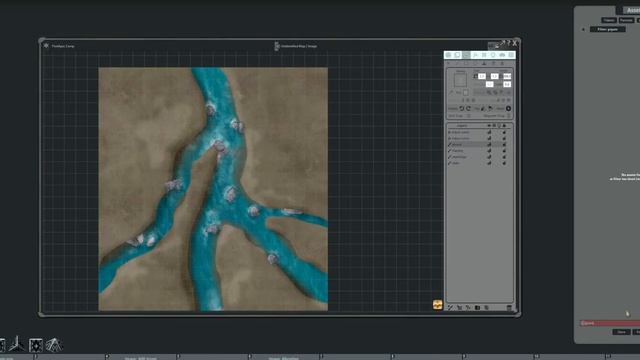Click the map icon beside the centered window title

277,46
